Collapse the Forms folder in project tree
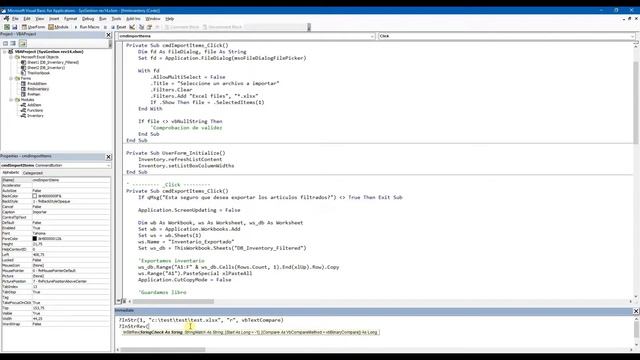This screenshot has width=640, height=360. pyautogui.click(x=11, y=78)
